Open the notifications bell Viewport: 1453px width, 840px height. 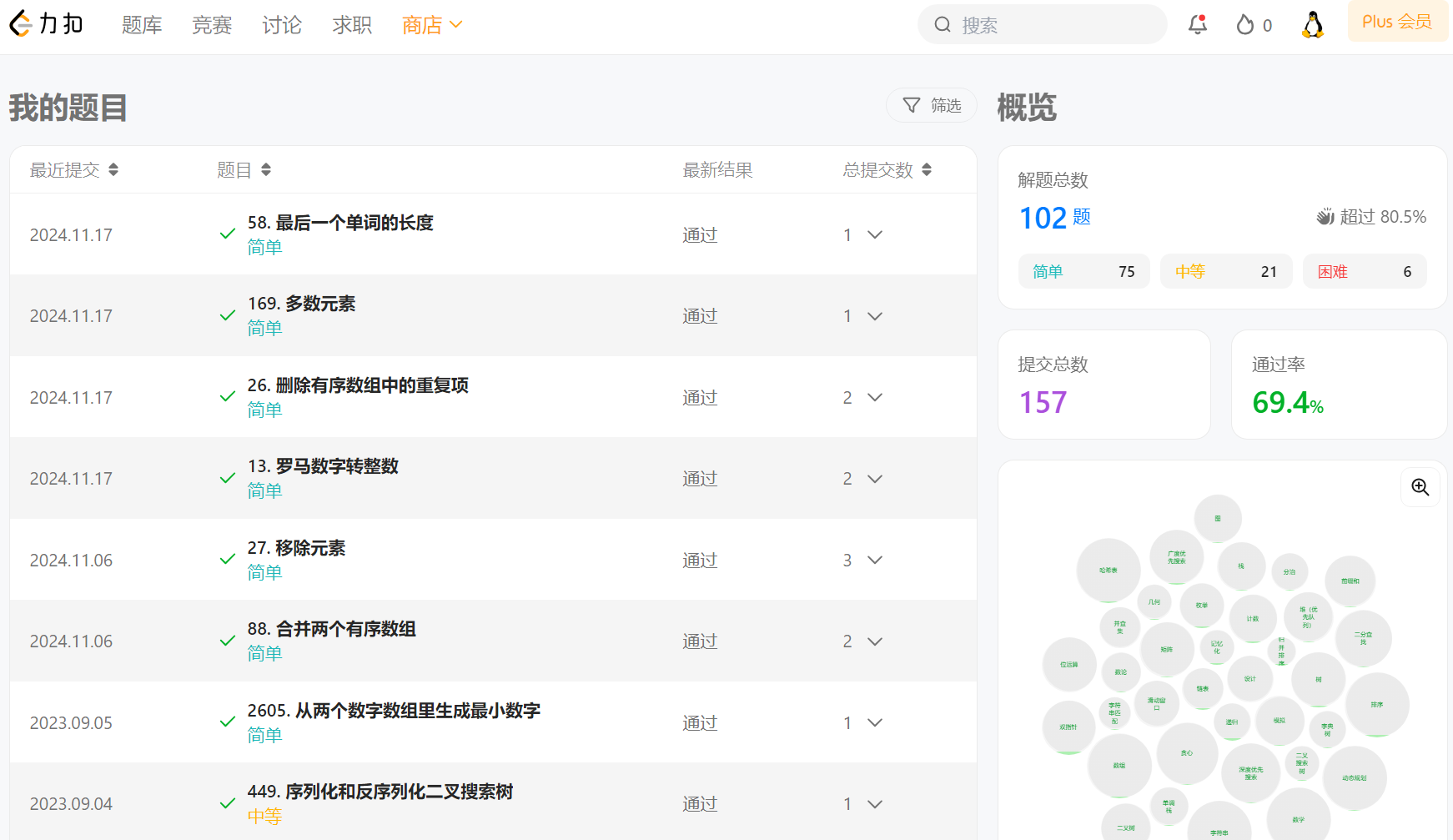(1198, 25)
